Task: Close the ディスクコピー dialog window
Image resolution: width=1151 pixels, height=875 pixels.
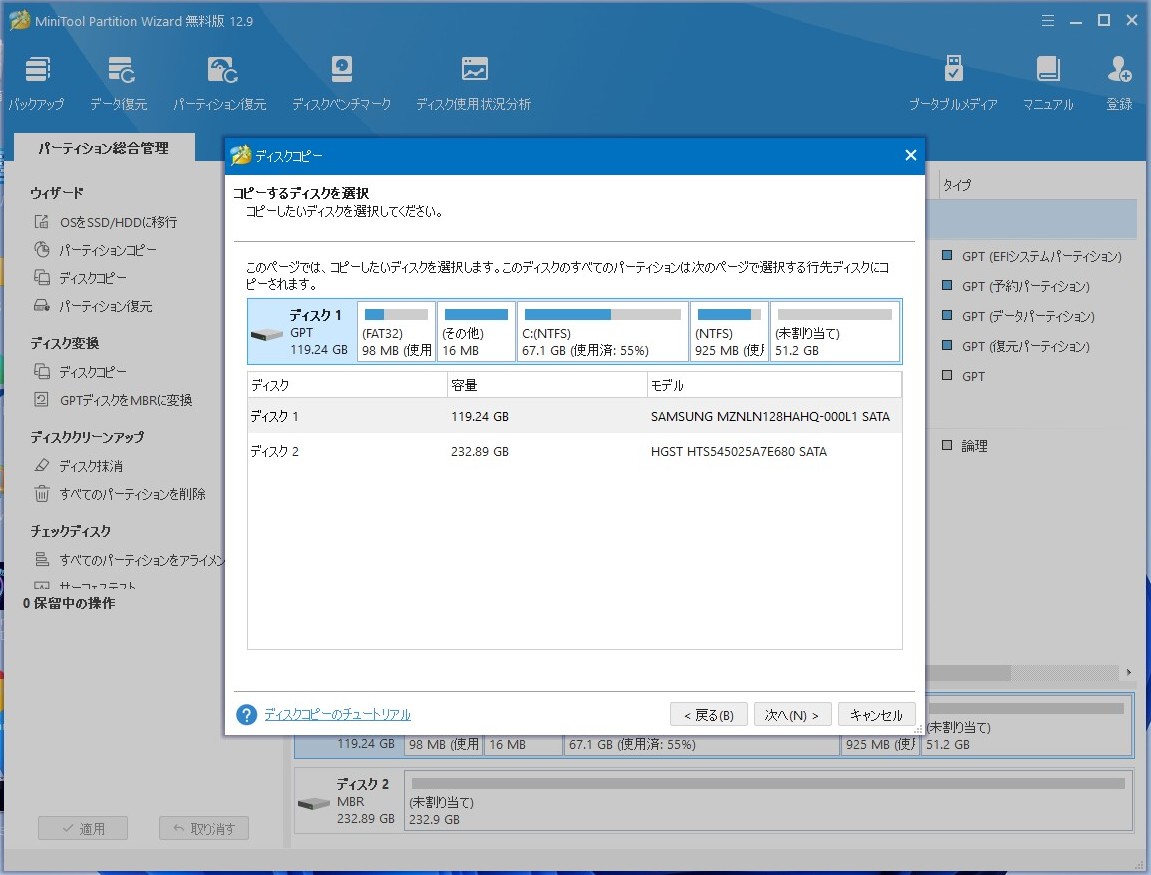Action: pyautogui.click(x=910, y=155)
